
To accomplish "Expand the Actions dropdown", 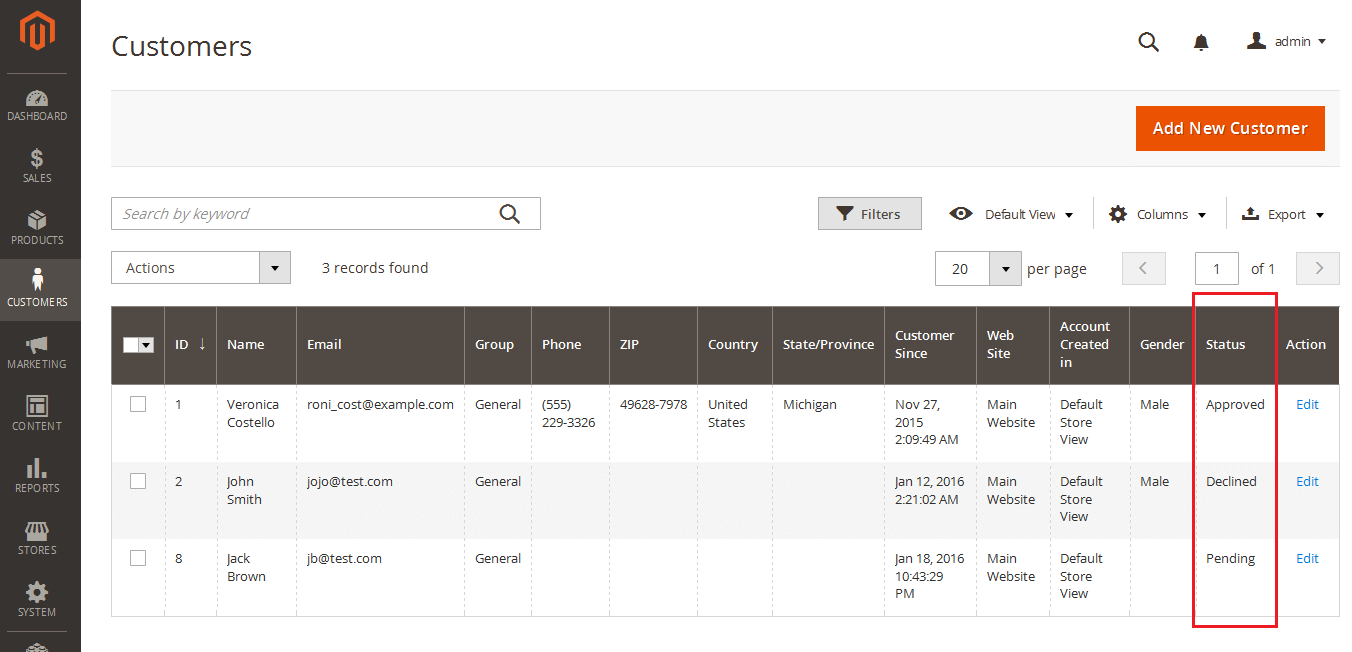I will [x=200, y=267].
